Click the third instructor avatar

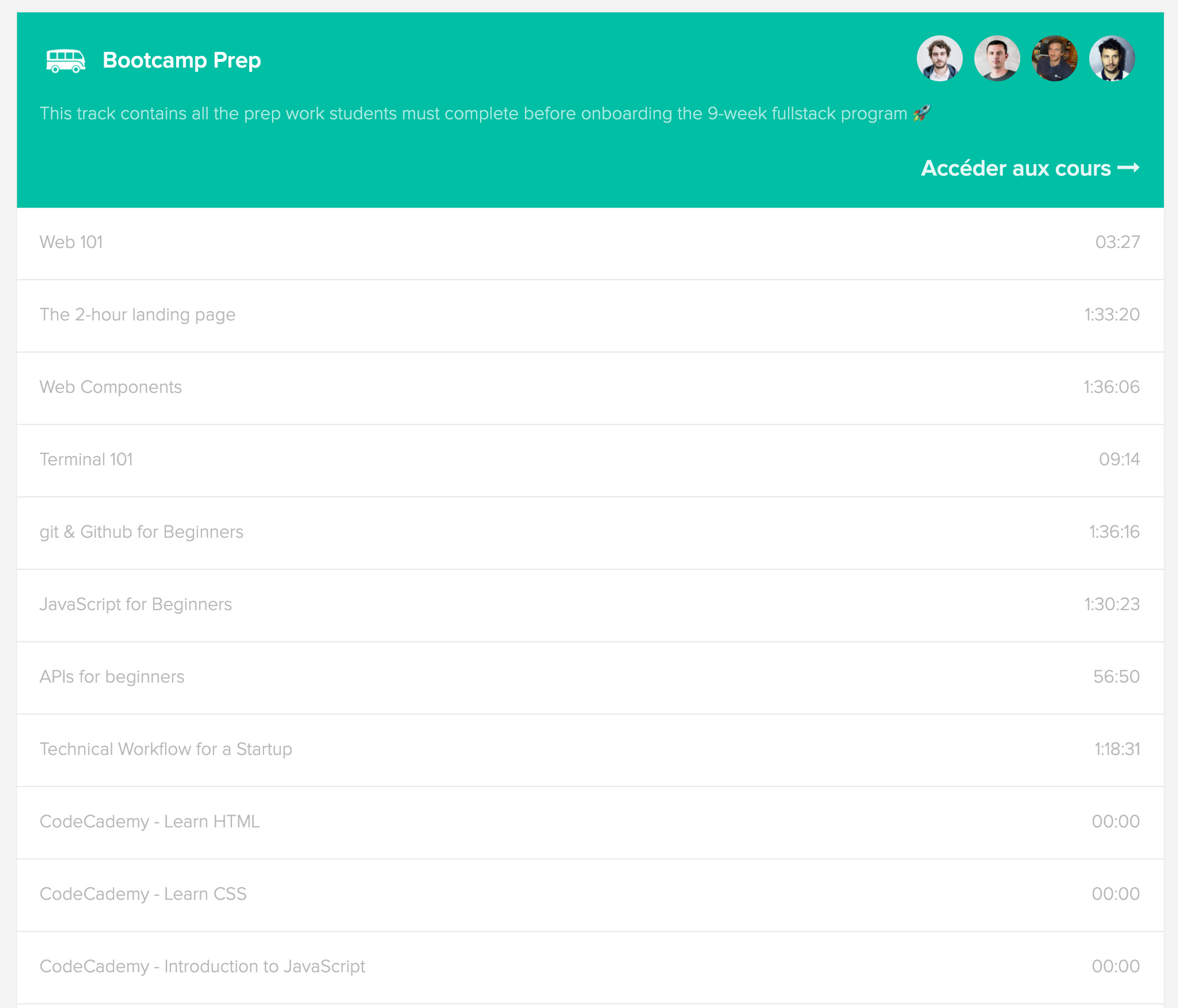pyautogui.click(x=1054, y=58)
